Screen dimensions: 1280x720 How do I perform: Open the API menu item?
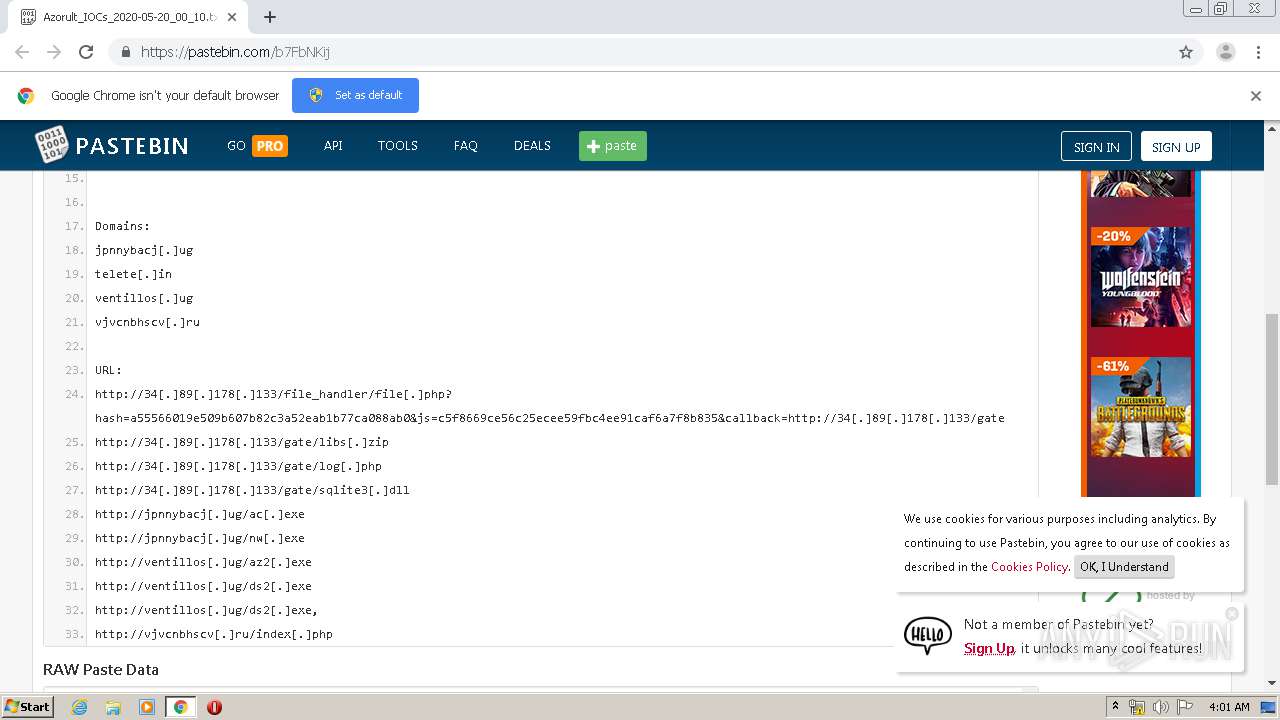click(x=333, y=146)
